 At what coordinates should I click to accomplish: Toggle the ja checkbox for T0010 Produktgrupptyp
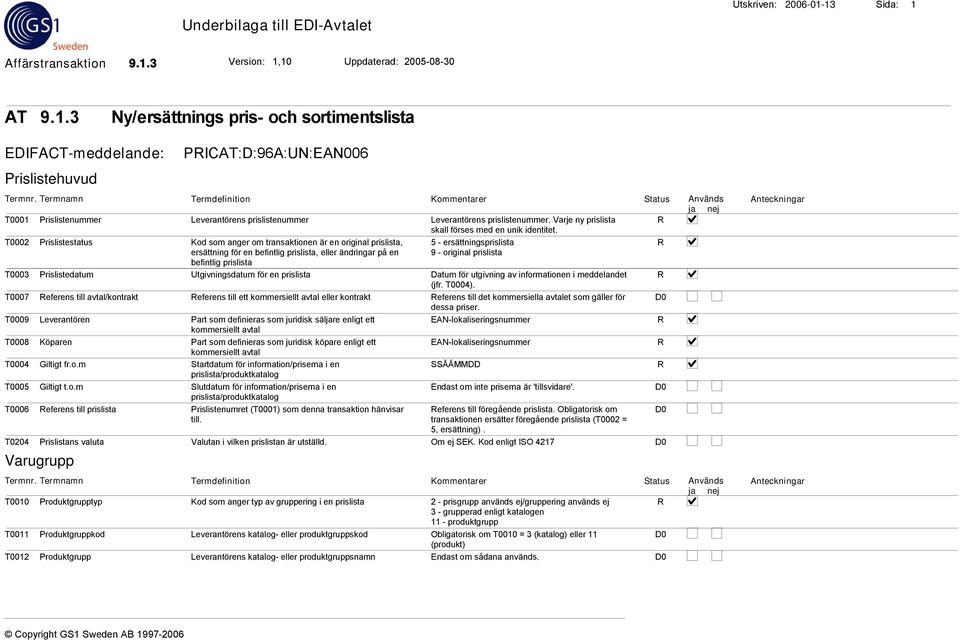tap(692, 501)
